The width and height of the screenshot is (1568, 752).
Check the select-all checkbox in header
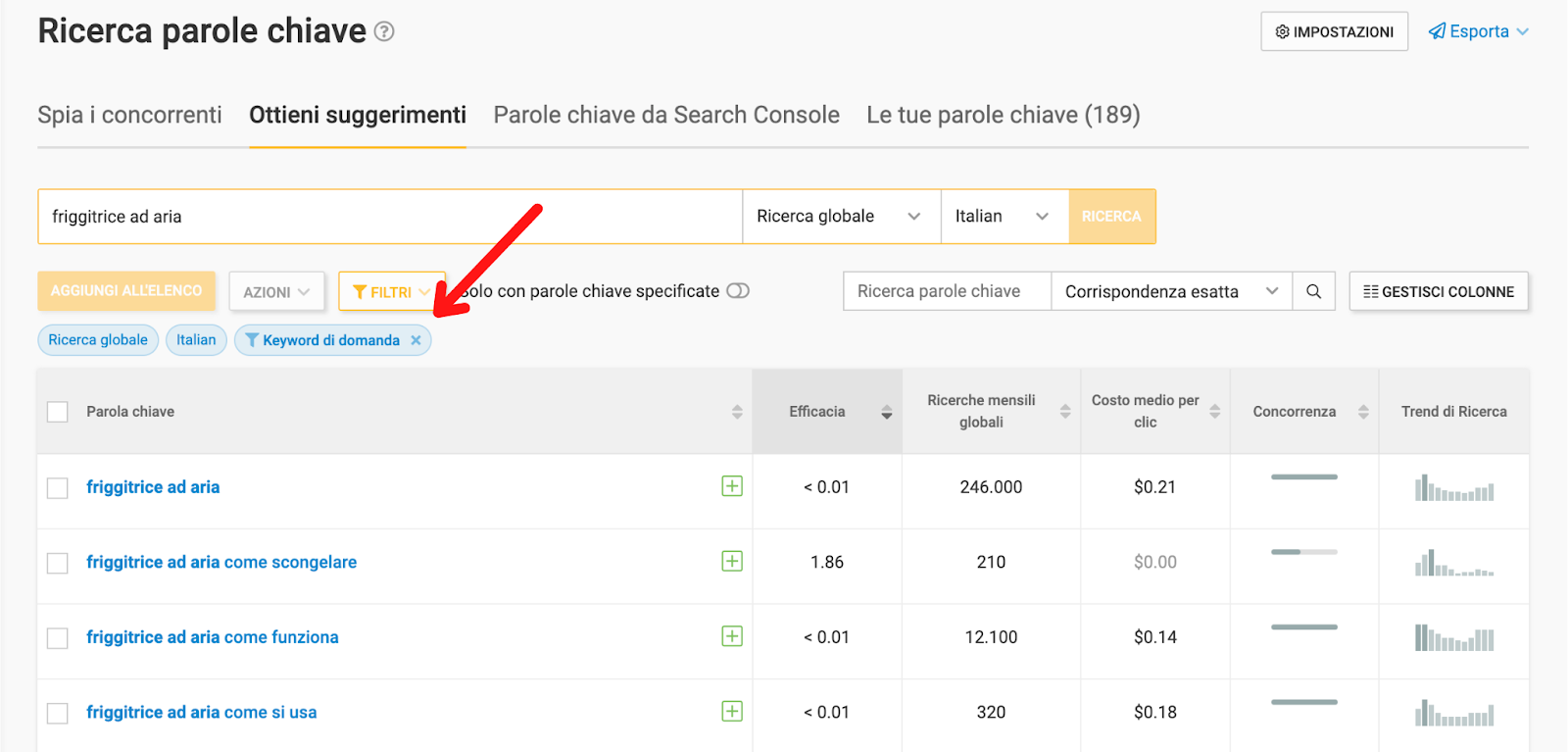pos(58,412)
